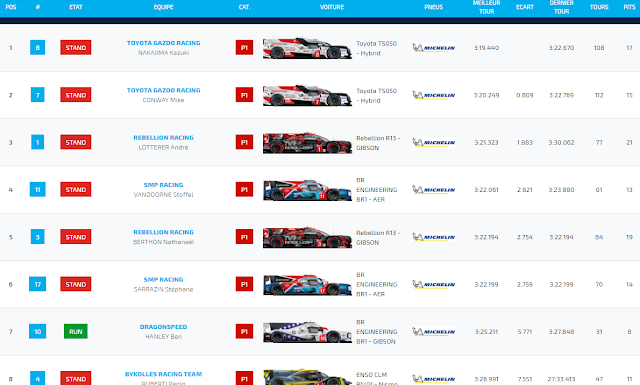
Task: Click the SMP number 11 car image
Action: click(x=307, y=190)
